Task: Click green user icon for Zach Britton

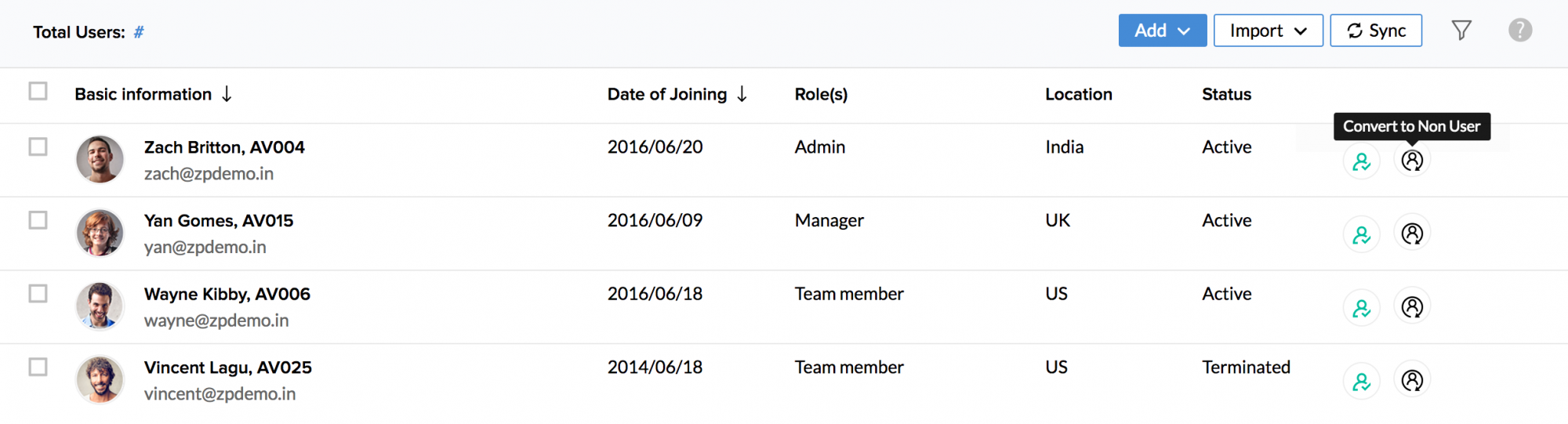Action: pos(1362,161)
